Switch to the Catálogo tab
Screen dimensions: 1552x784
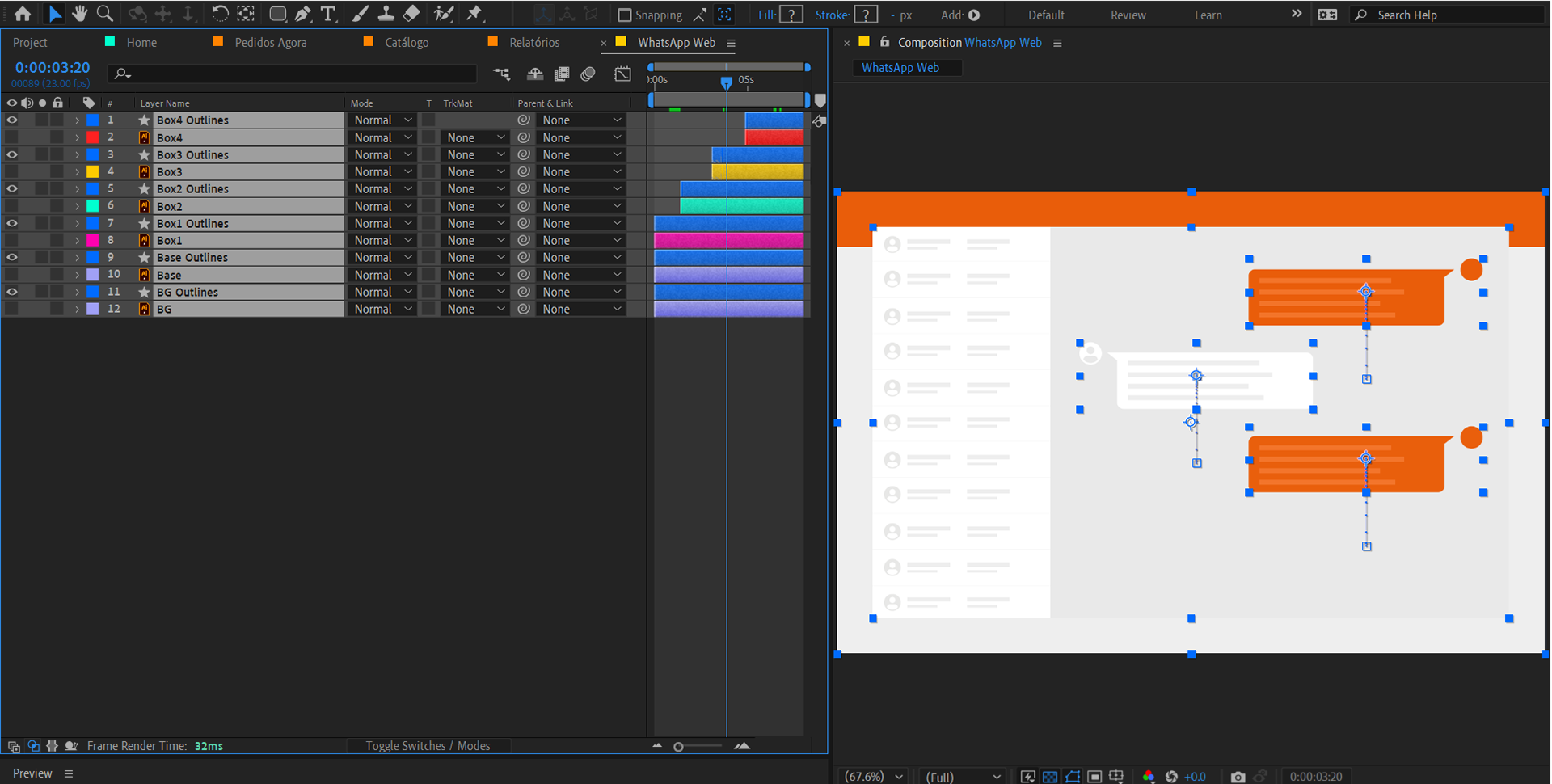407,42
